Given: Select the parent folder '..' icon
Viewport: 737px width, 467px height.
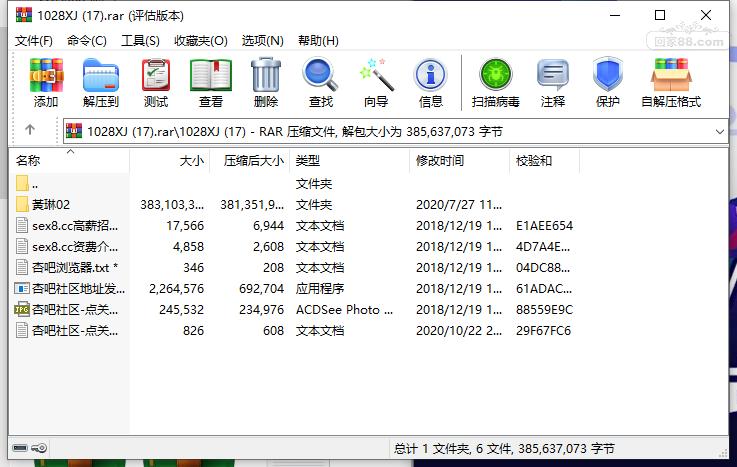Looking at the screenshot, I should 22,183.
